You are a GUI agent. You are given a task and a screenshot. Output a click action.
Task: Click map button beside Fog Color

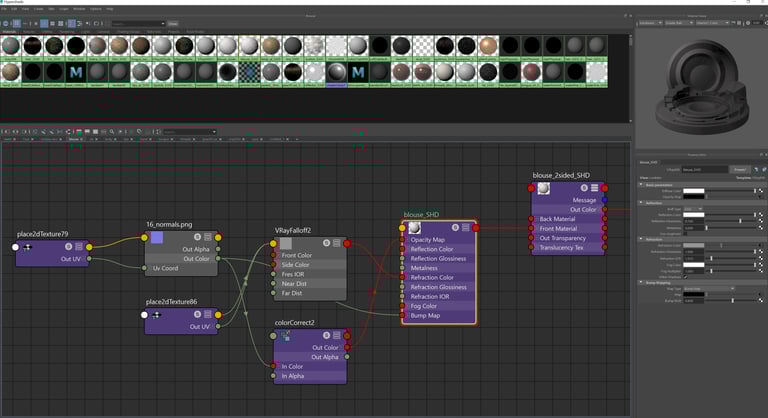[x=761, y=265]
